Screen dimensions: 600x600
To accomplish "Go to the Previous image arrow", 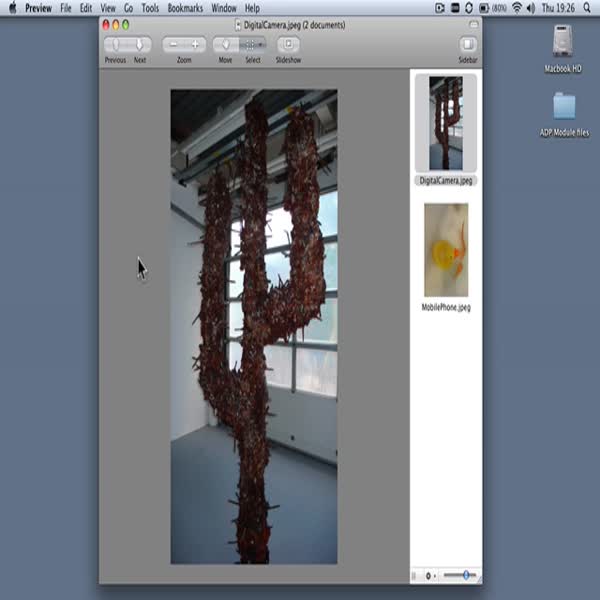I will click(116, 45).
